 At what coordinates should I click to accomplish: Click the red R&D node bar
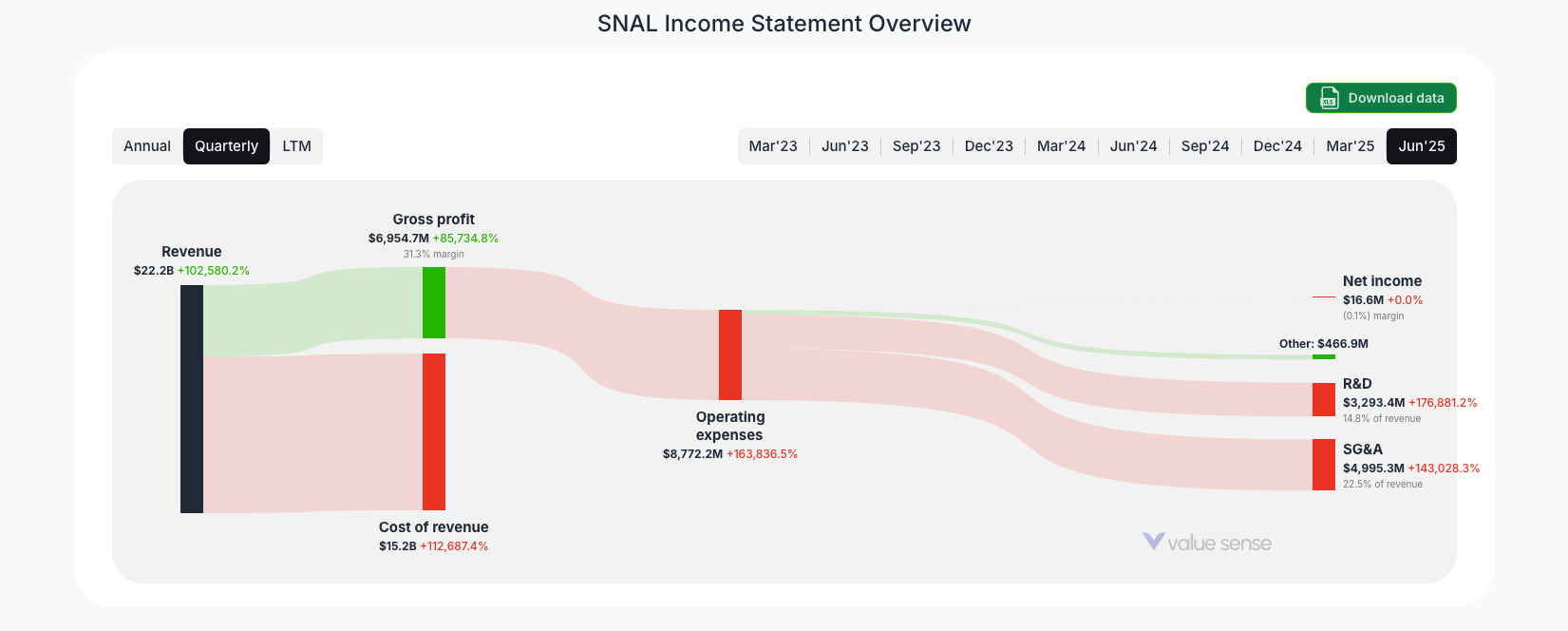(1322, 399)
